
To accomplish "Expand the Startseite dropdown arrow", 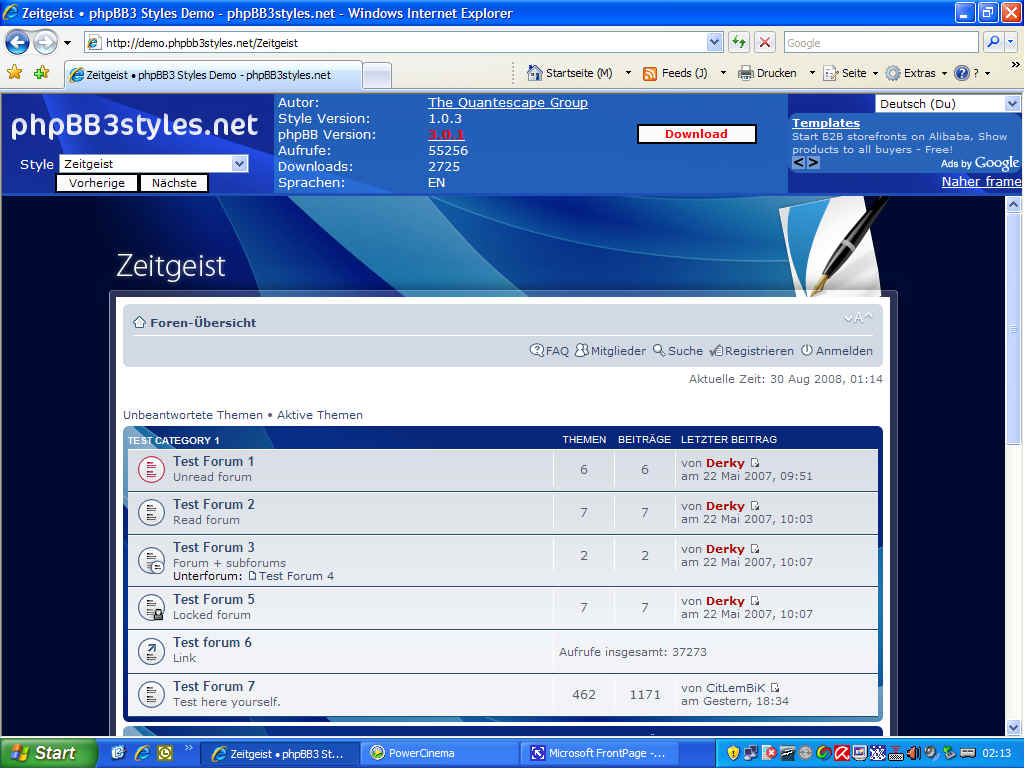I will click(628, 73).
